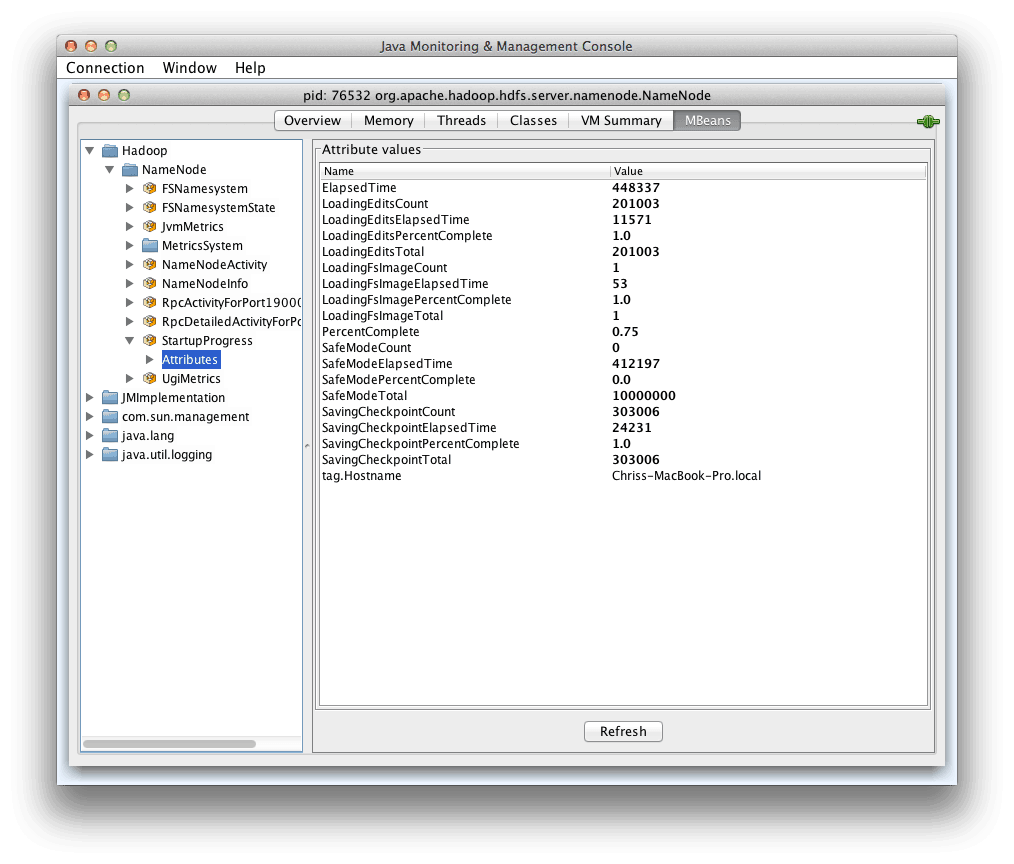Expand the NameNodeInfo node
This screenshot has height=864, width=1014.
129,283
